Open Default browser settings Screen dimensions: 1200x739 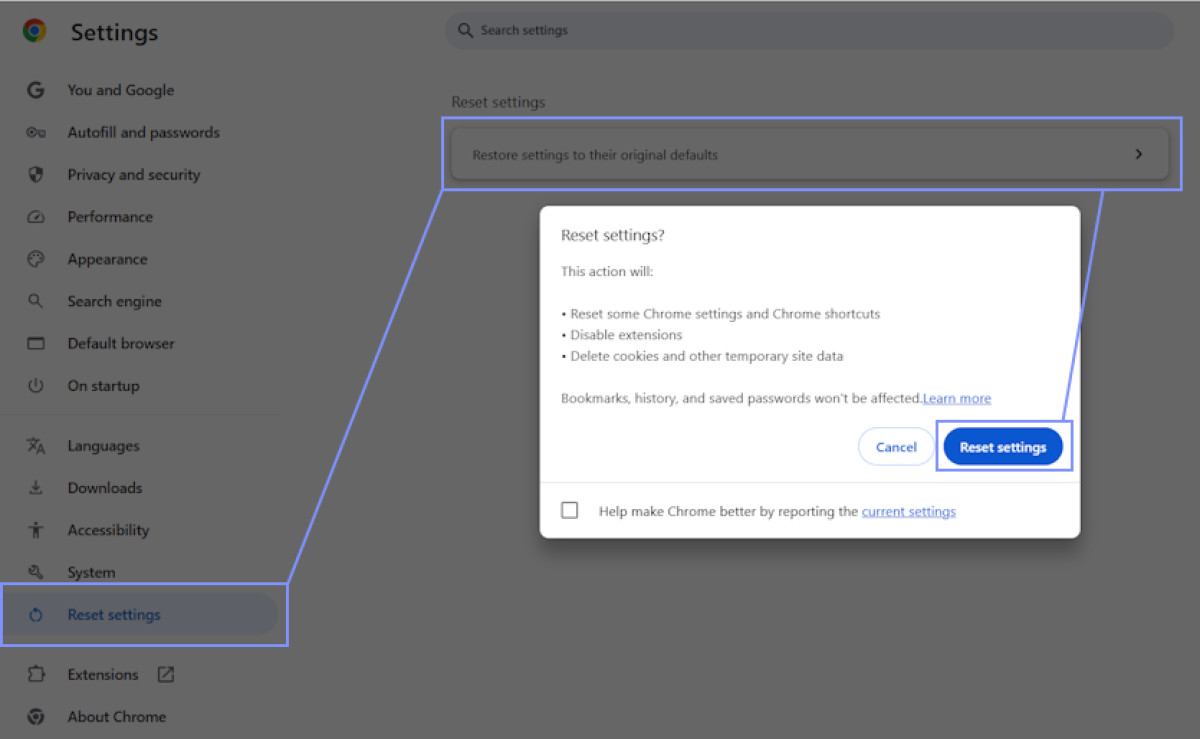pyautogui.click(x=121, y=343)
